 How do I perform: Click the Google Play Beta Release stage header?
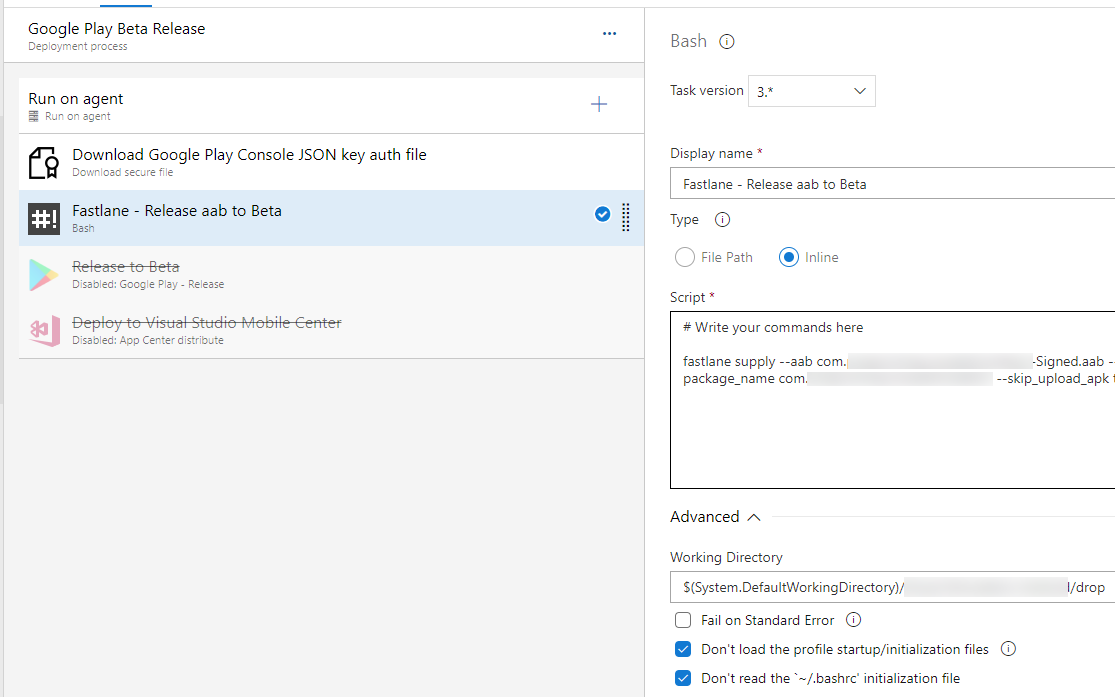coord(324,36)
